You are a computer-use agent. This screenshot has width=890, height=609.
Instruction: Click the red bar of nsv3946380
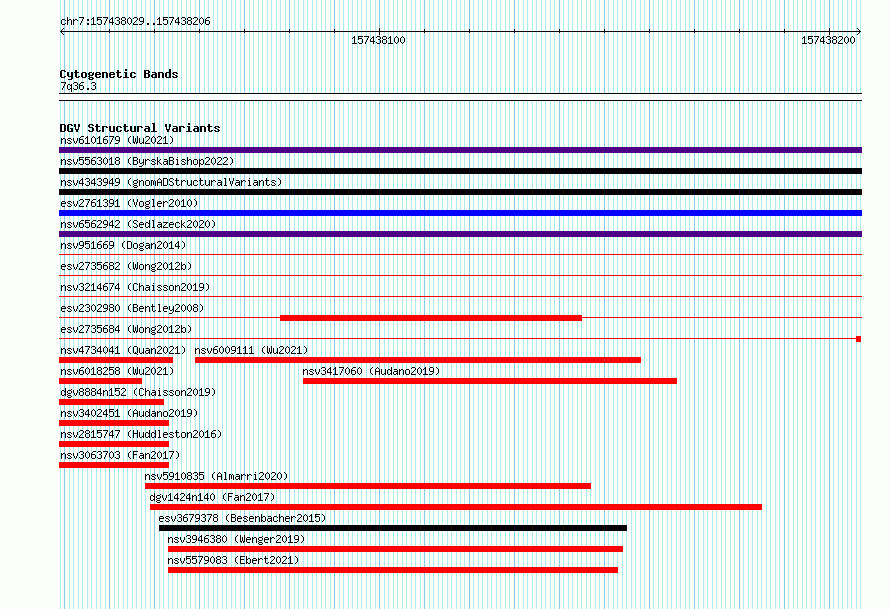[x=395, y=549]
